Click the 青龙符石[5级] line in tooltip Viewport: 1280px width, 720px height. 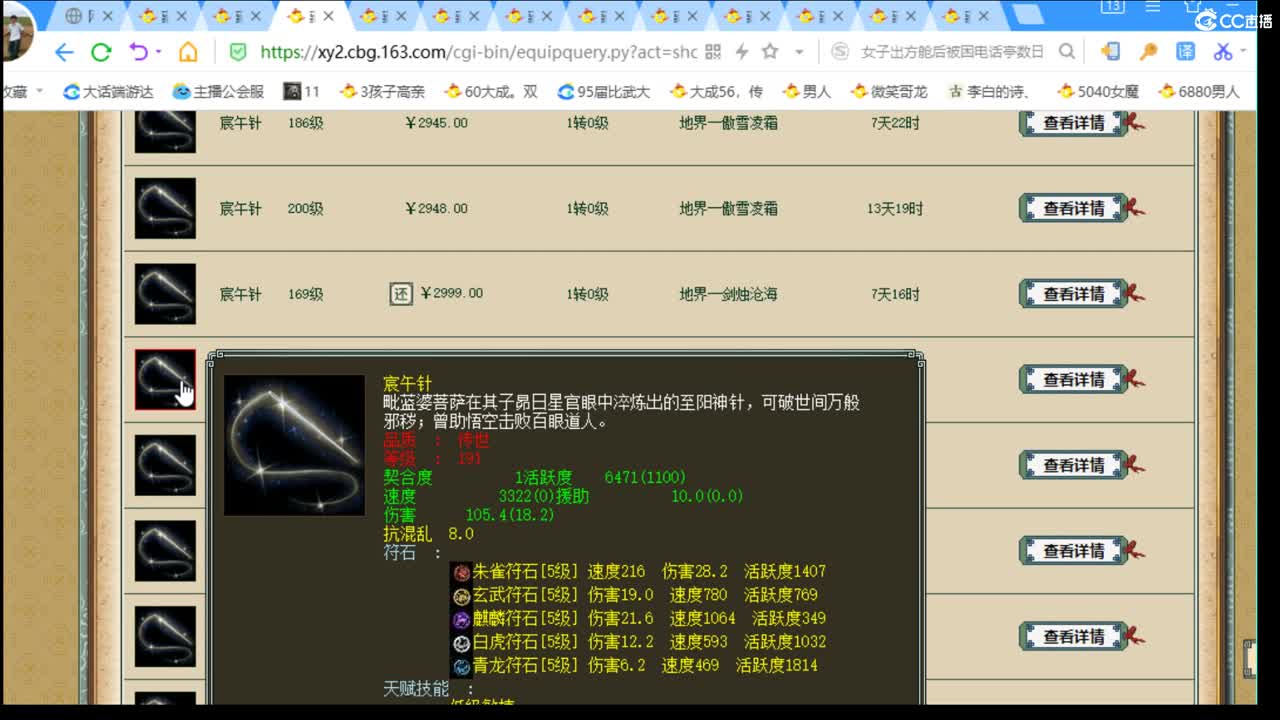pos(635,665)
